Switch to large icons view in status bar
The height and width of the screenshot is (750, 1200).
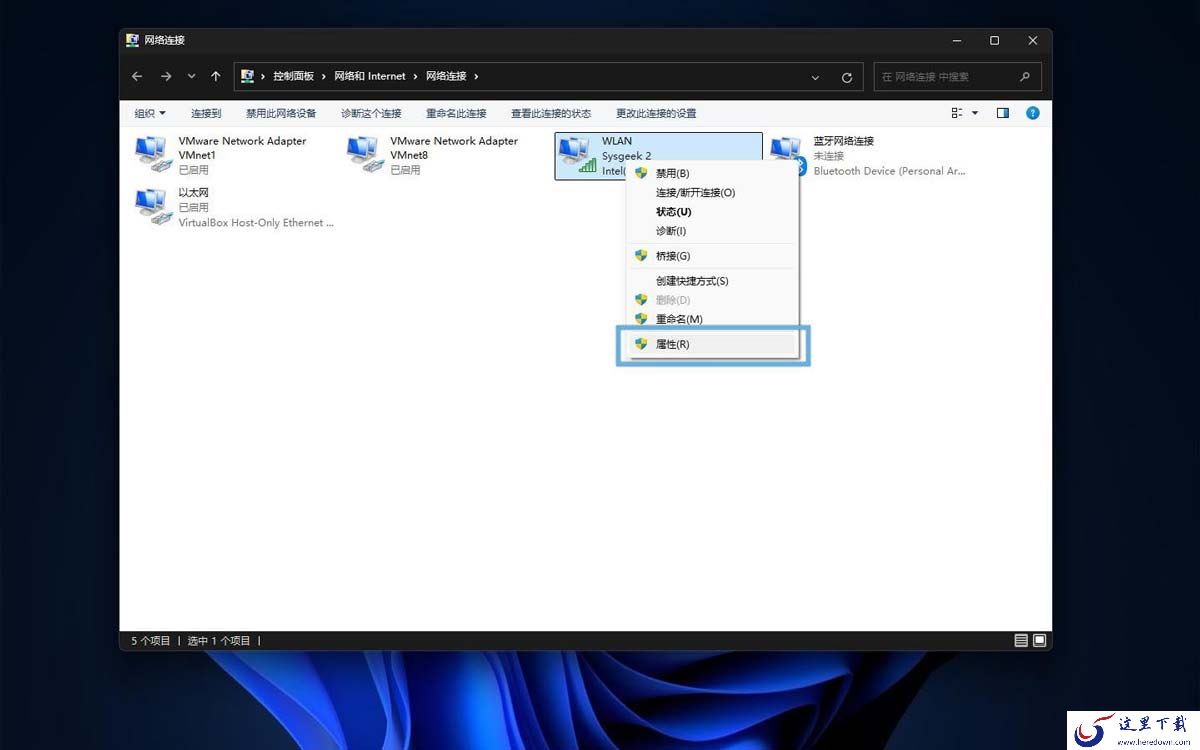pos(1039,640)
